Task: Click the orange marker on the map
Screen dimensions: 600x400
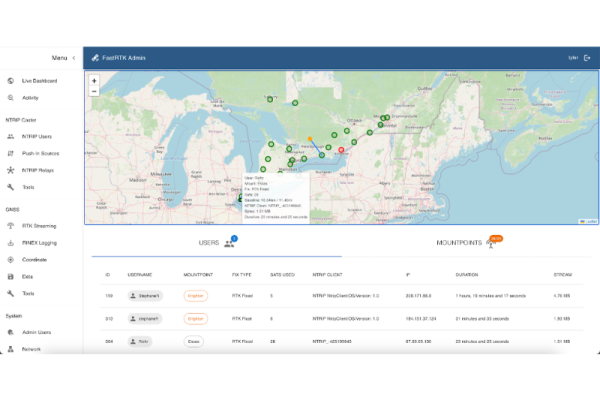Action: [310, 139]
